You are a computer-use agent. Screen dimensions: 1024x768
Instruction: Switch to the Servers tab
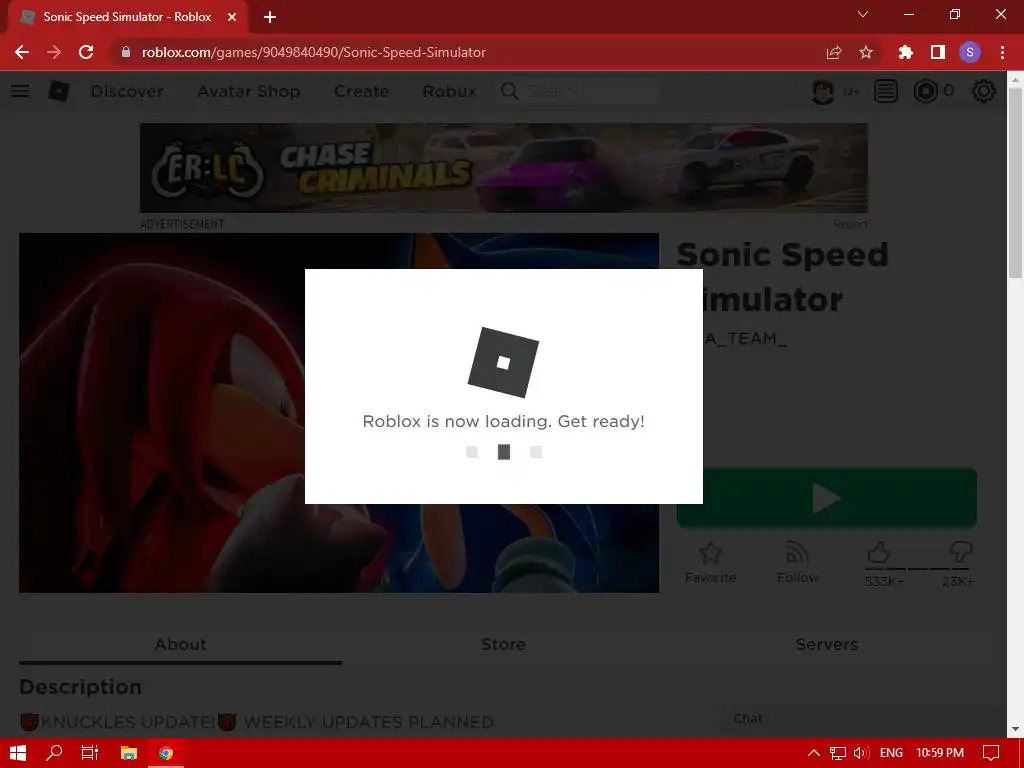[827, 645]
